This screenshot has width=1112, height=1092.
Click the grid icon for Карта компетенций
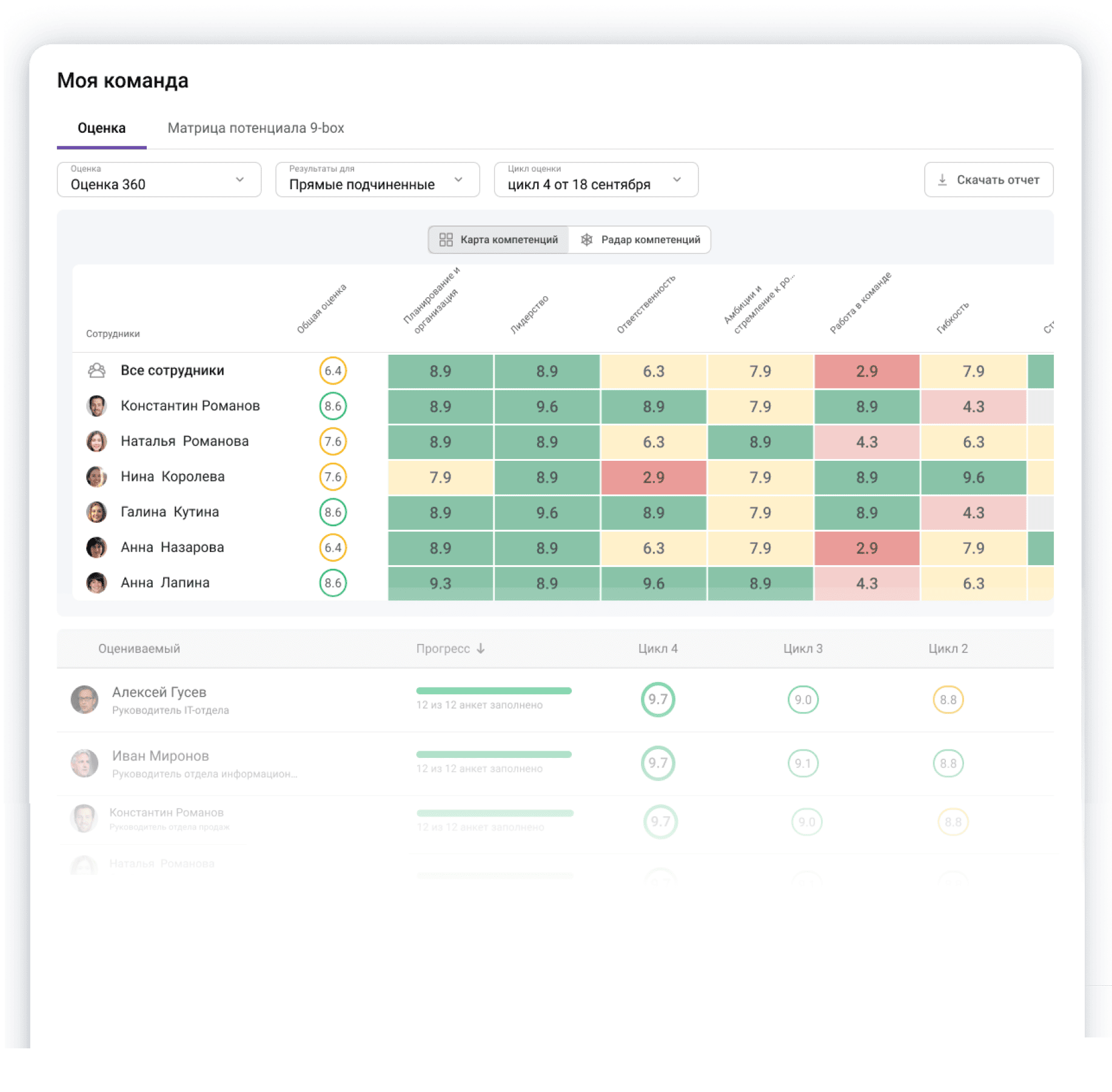point(446,240)
